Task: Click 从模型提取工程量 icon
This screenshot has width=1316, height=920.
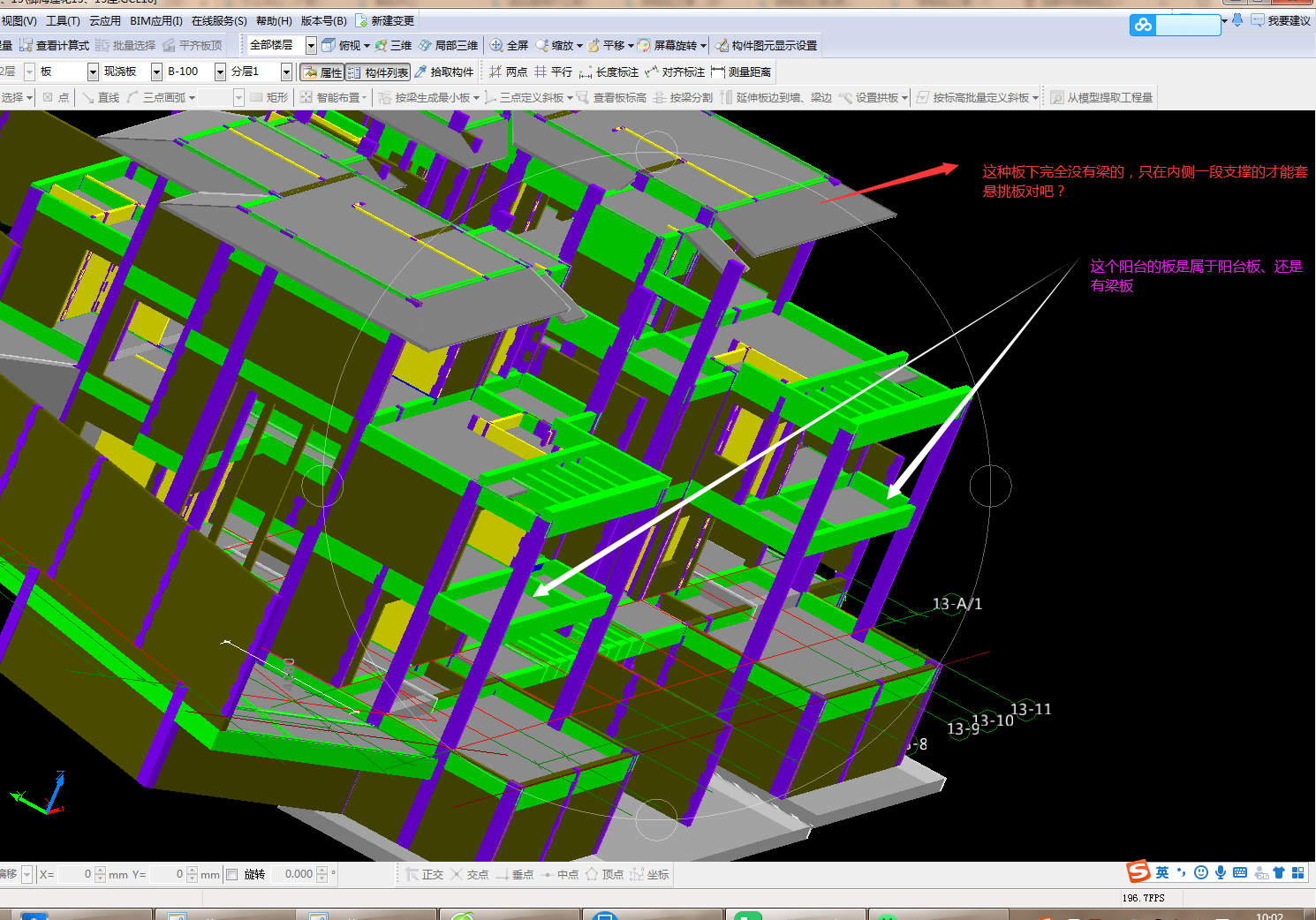Action: tap(1057, 97)
